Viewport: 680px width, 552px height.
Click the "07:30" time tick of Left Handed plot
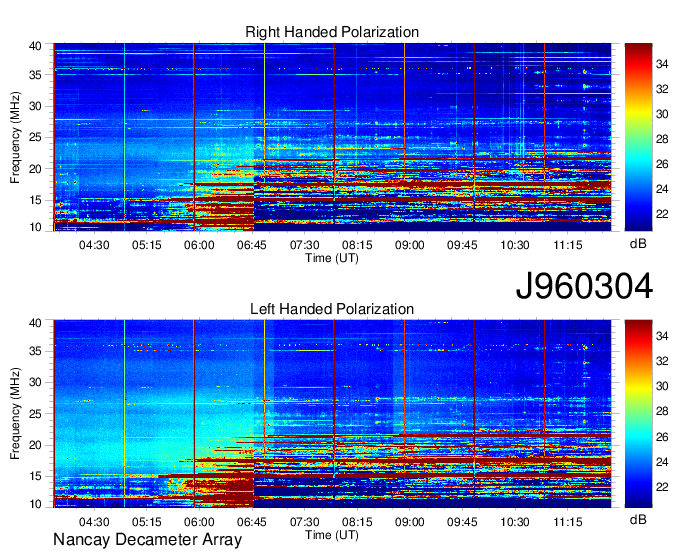[x=304, y=522]
